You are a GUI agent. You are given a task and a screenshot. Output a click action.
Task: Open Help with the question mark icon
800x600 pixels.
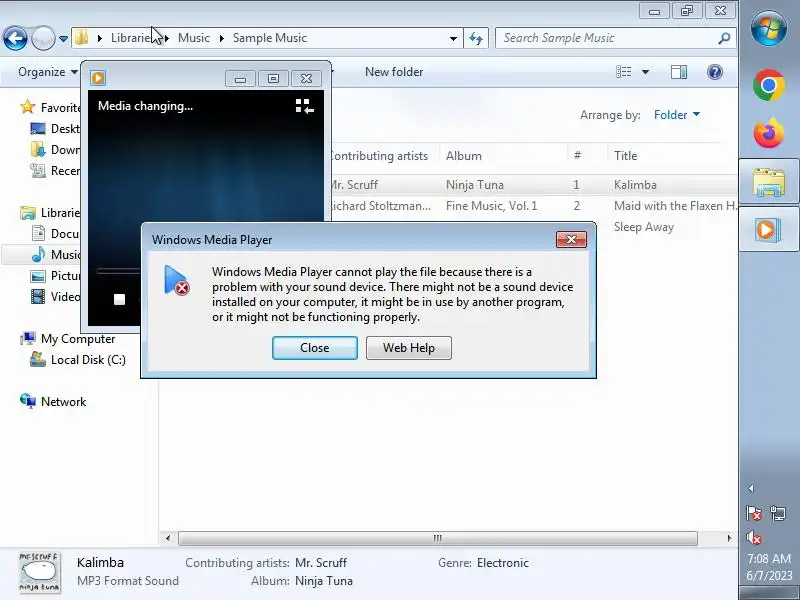[715, 72]
